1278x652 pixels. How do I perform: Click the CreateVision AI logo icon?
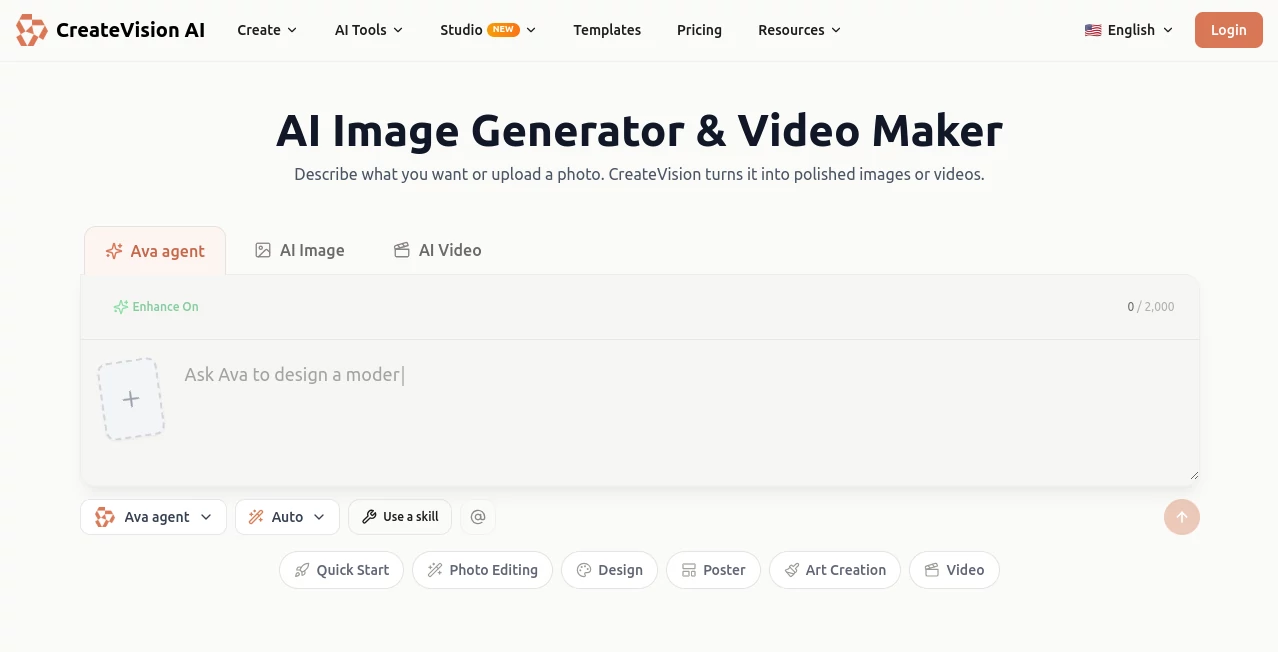31,30
